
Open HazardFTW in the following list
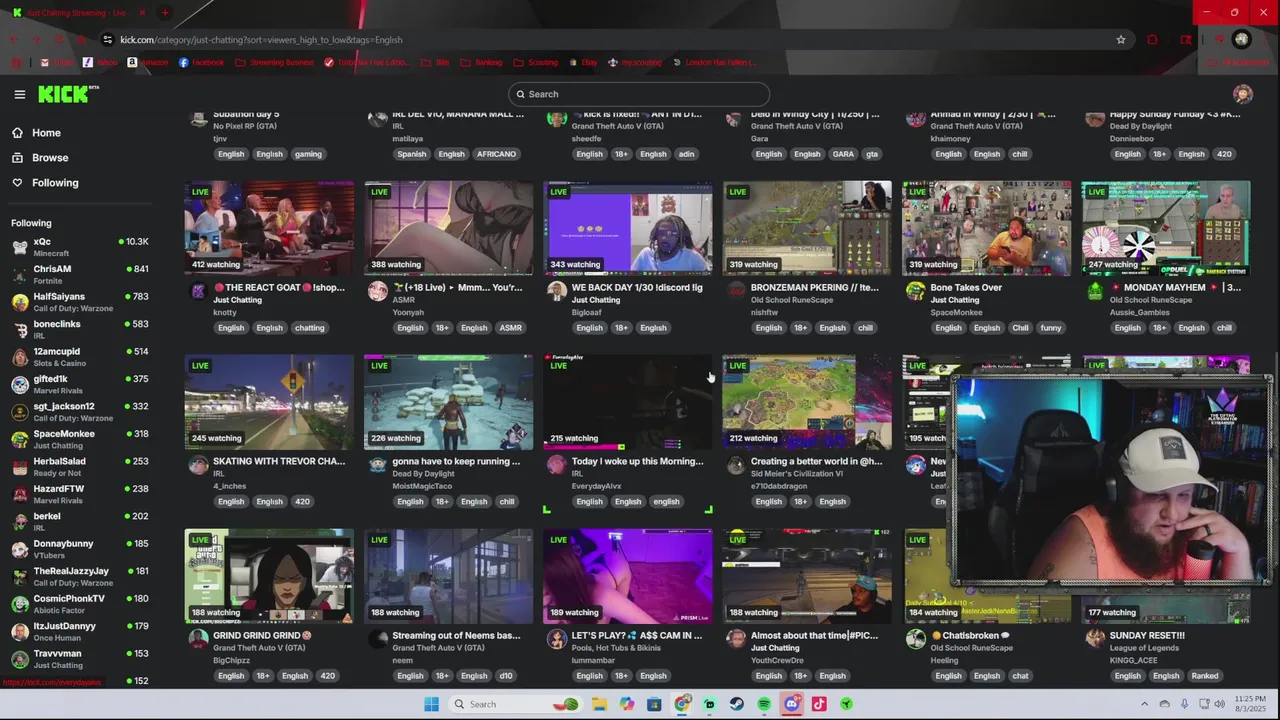coord(80,494)
